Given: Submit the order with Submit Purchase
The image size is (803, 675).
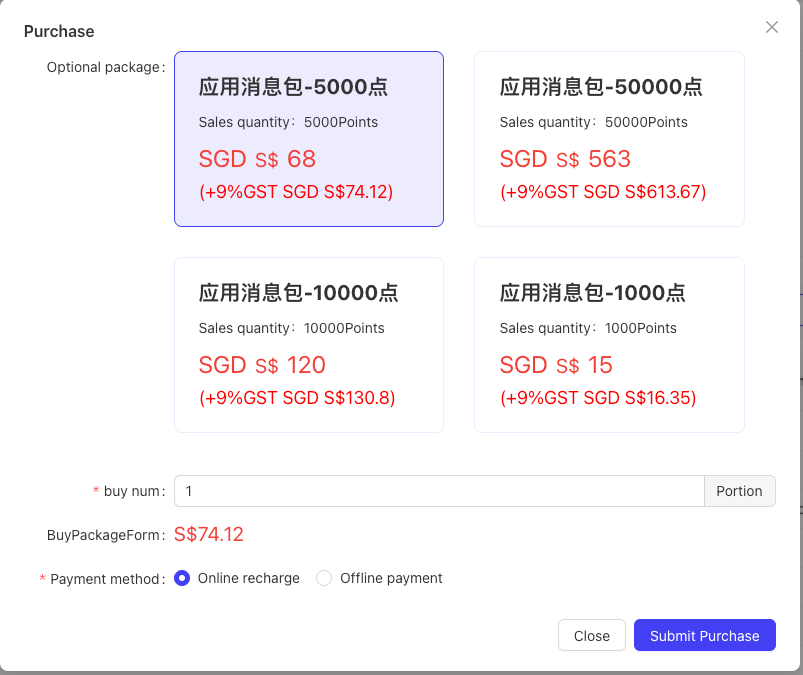Looking at the screenshot, I should click(705, 636).
